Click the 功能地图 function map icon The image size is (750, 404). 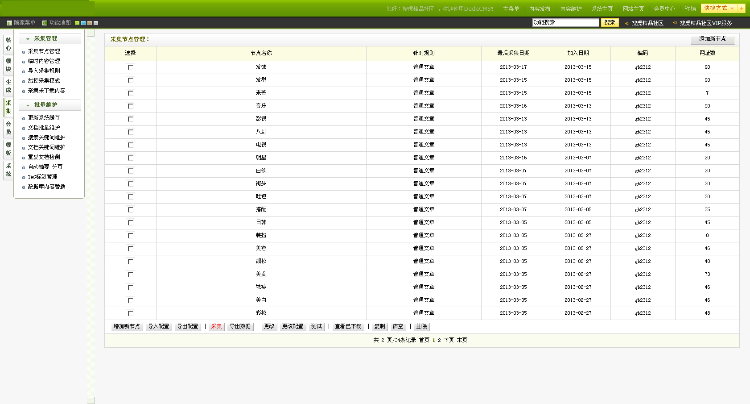coord(44,22)
